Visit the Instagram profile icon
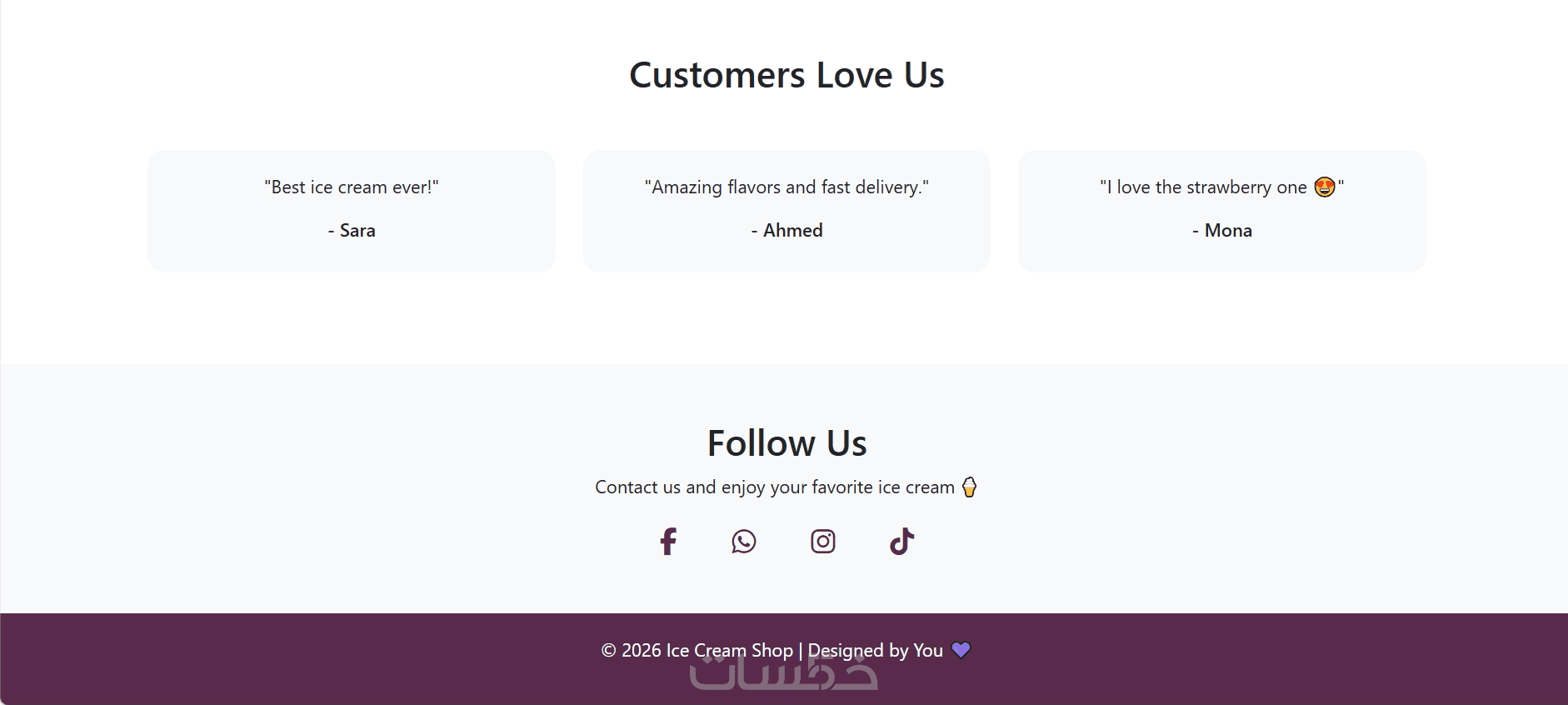1568x705 pixels. point(823,542)
